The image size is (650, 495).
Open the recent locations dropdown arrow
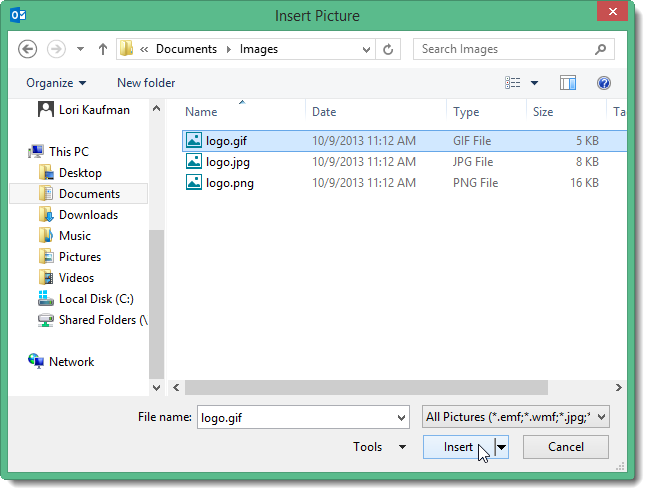(x=80, y=49)
